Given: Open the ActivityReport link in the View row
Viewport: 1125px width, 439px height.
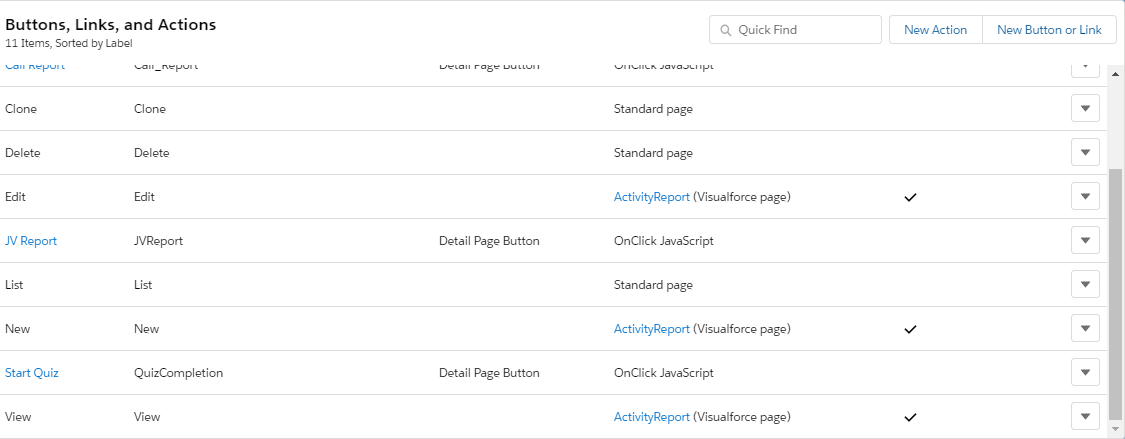Looking at the screenshot, I should click(x=651, y=417).
